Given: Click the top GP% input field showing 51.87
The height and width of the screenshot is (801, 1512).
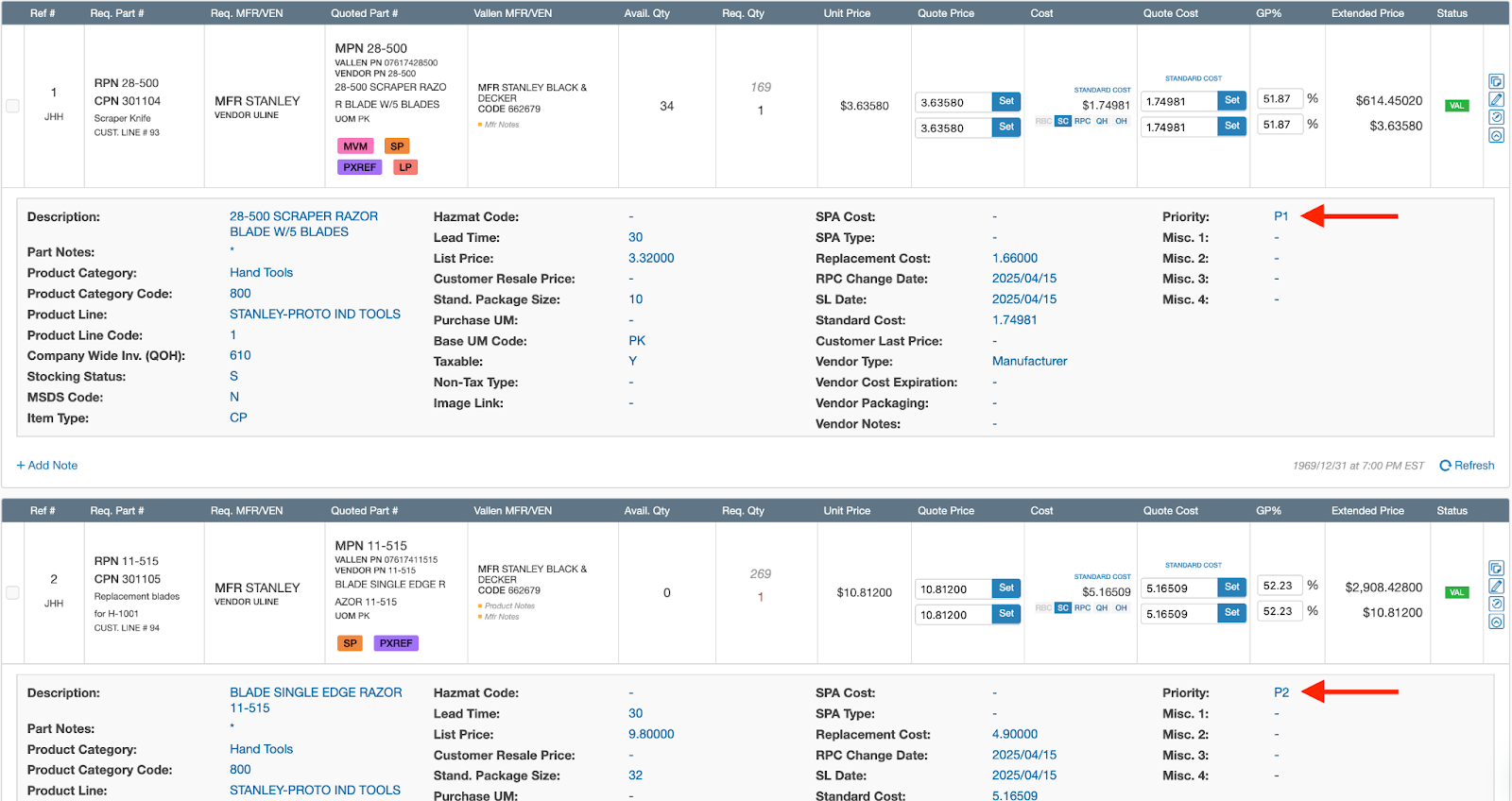Looking at the screenshot, I should point(1280,99).
